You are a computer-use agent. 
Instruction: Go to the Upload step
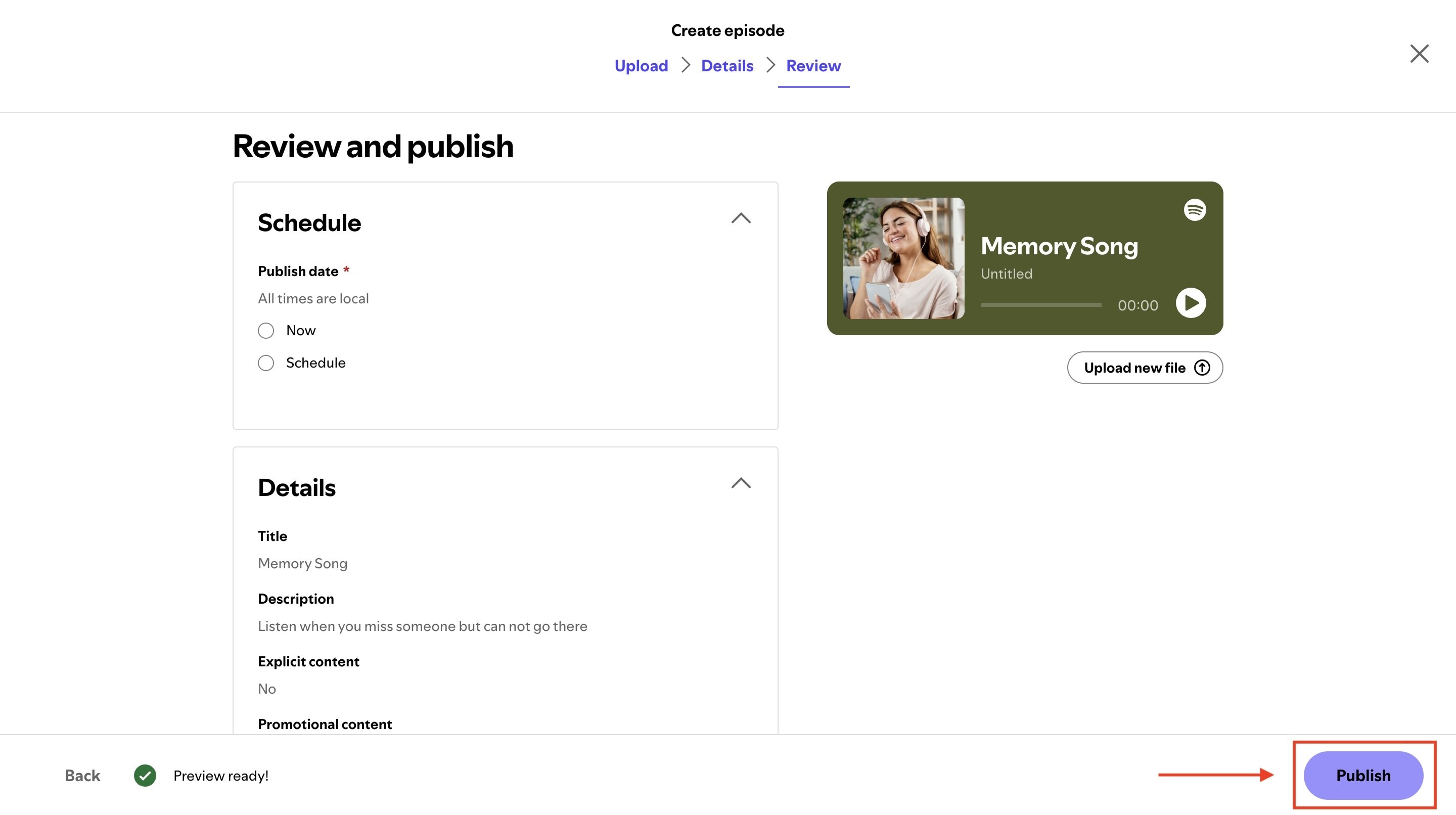pos(641,66)
